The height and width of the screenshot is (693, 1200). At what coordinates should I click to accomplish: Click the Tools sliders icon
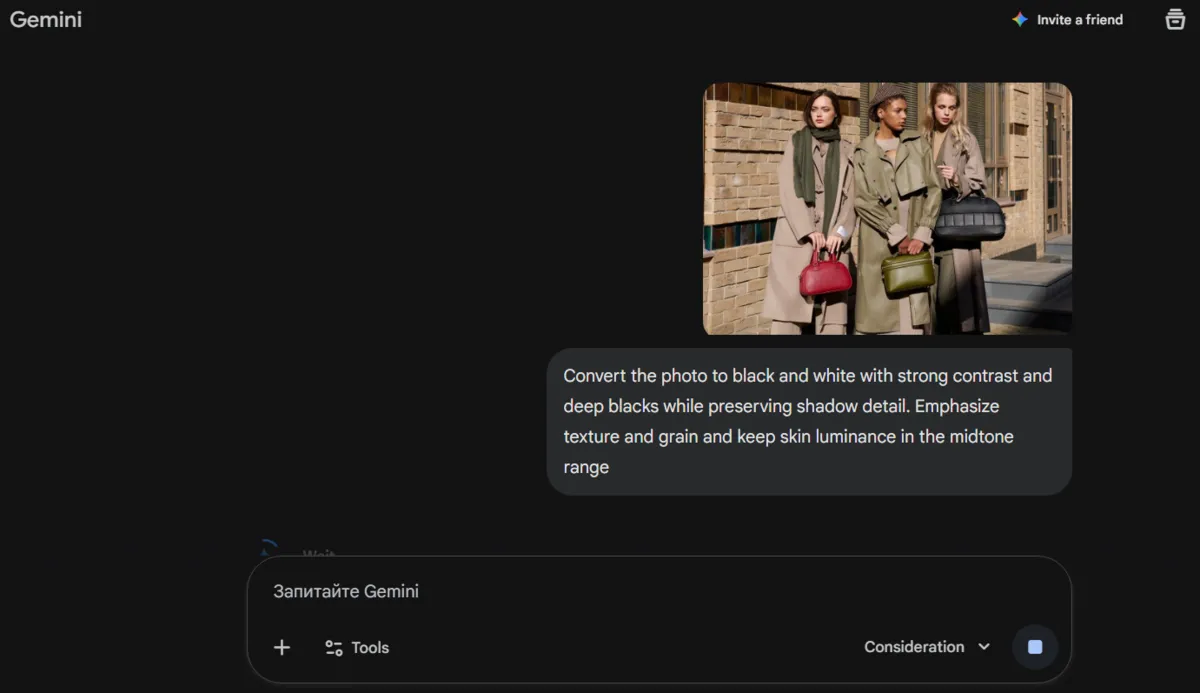click(x=334, y=648)
